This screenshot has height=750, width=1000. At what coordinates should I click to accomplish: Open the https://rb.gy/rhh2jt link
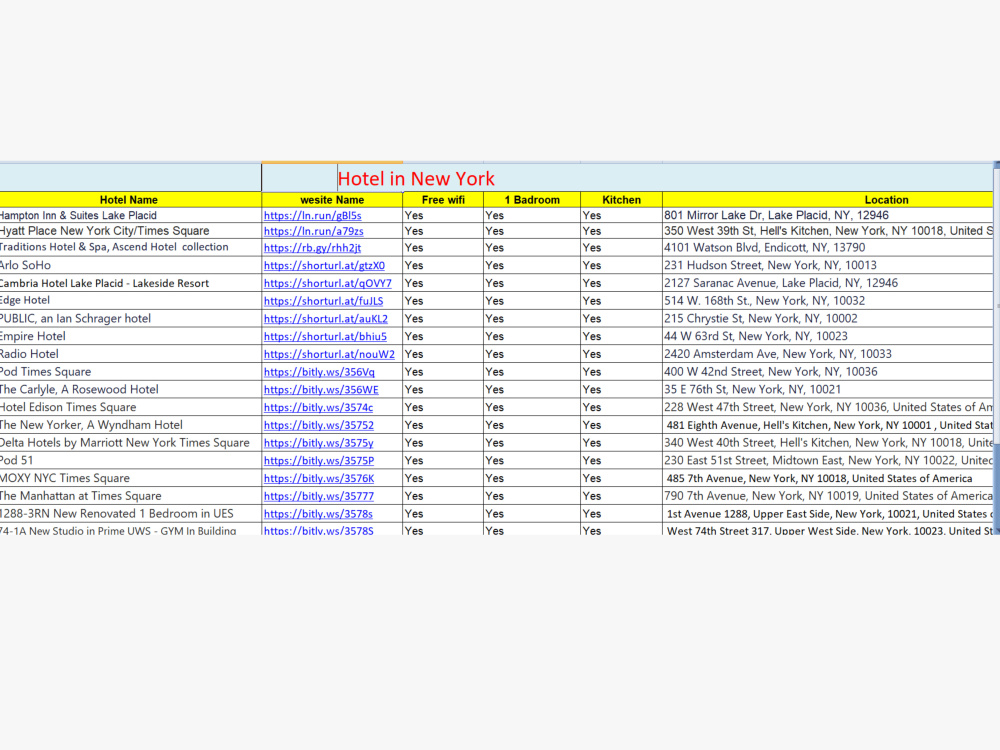point(312,247)
